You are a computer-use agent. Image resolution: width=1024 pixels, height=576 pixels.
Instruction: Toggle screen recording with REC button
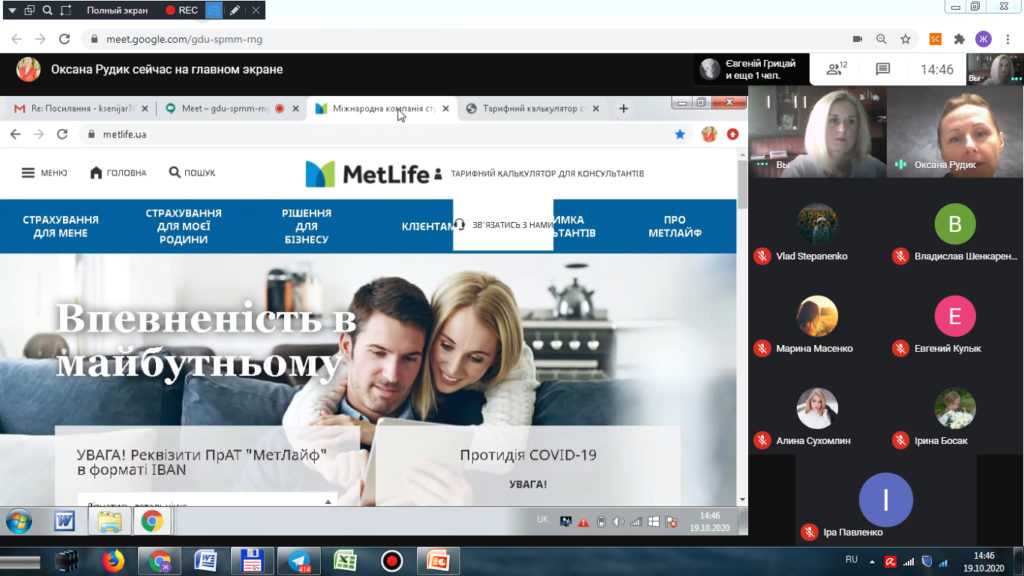pyautogui.click(x=182, y=10)
